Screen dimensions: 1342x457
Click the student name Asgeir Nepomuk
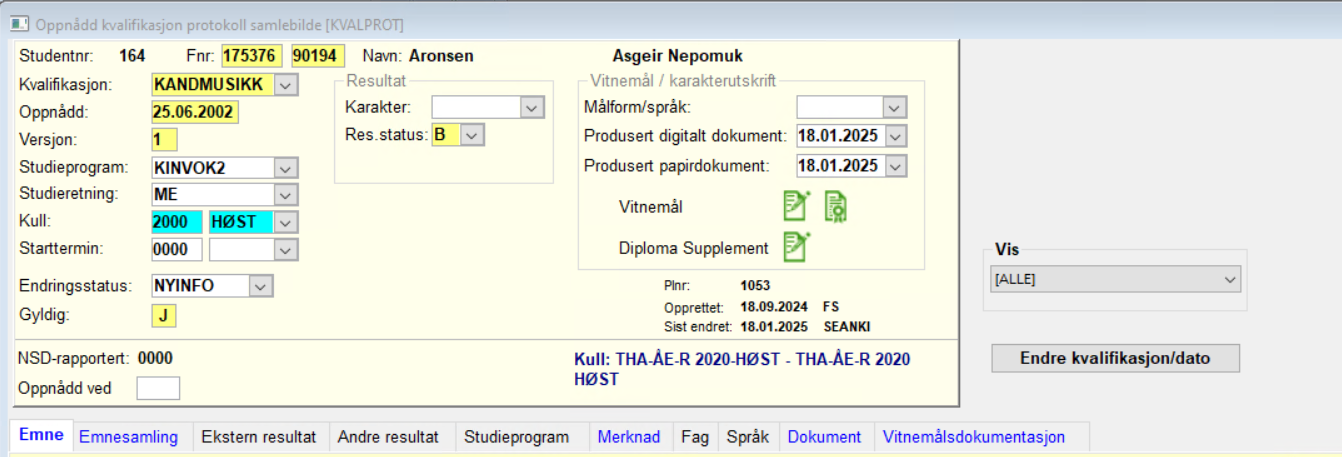pos(677,56)
